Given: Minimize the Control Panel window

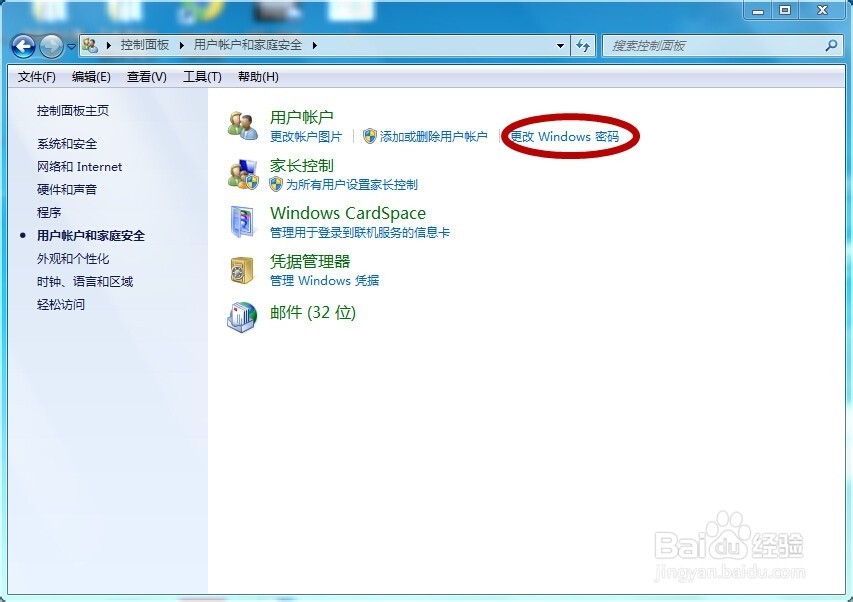Looking at the screenshot, I should pos(758,10).
